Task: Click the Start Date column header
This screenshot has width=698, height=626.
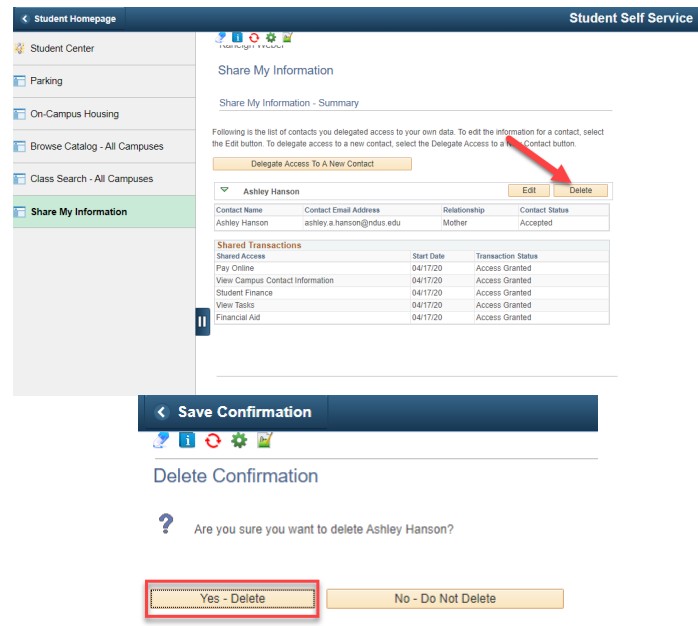Action: (428, 256)
